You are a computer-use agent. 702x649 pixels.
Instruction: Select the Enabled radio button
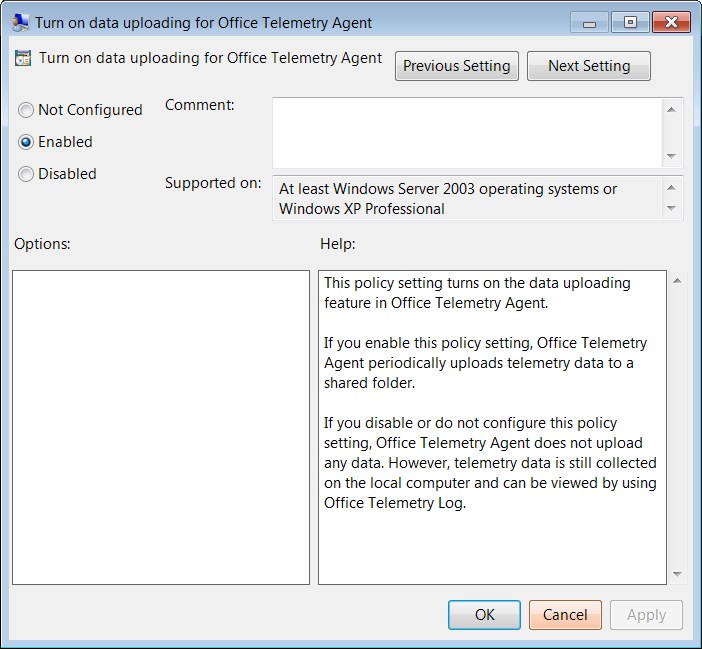coord(26,142)
